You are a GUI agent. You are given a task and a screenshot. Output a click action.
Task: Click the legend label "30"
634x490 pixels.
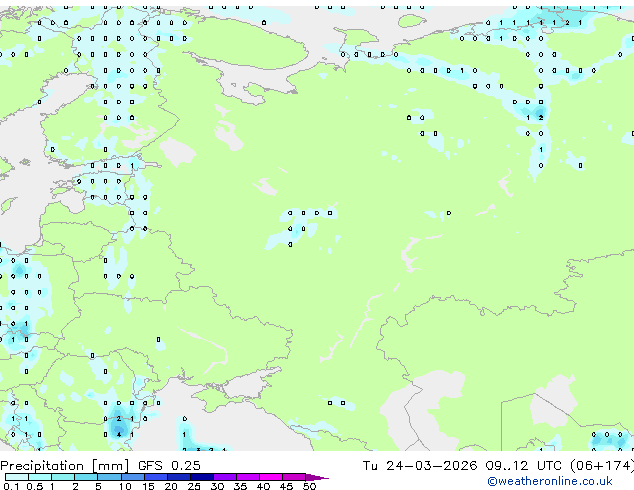[217, 486]
